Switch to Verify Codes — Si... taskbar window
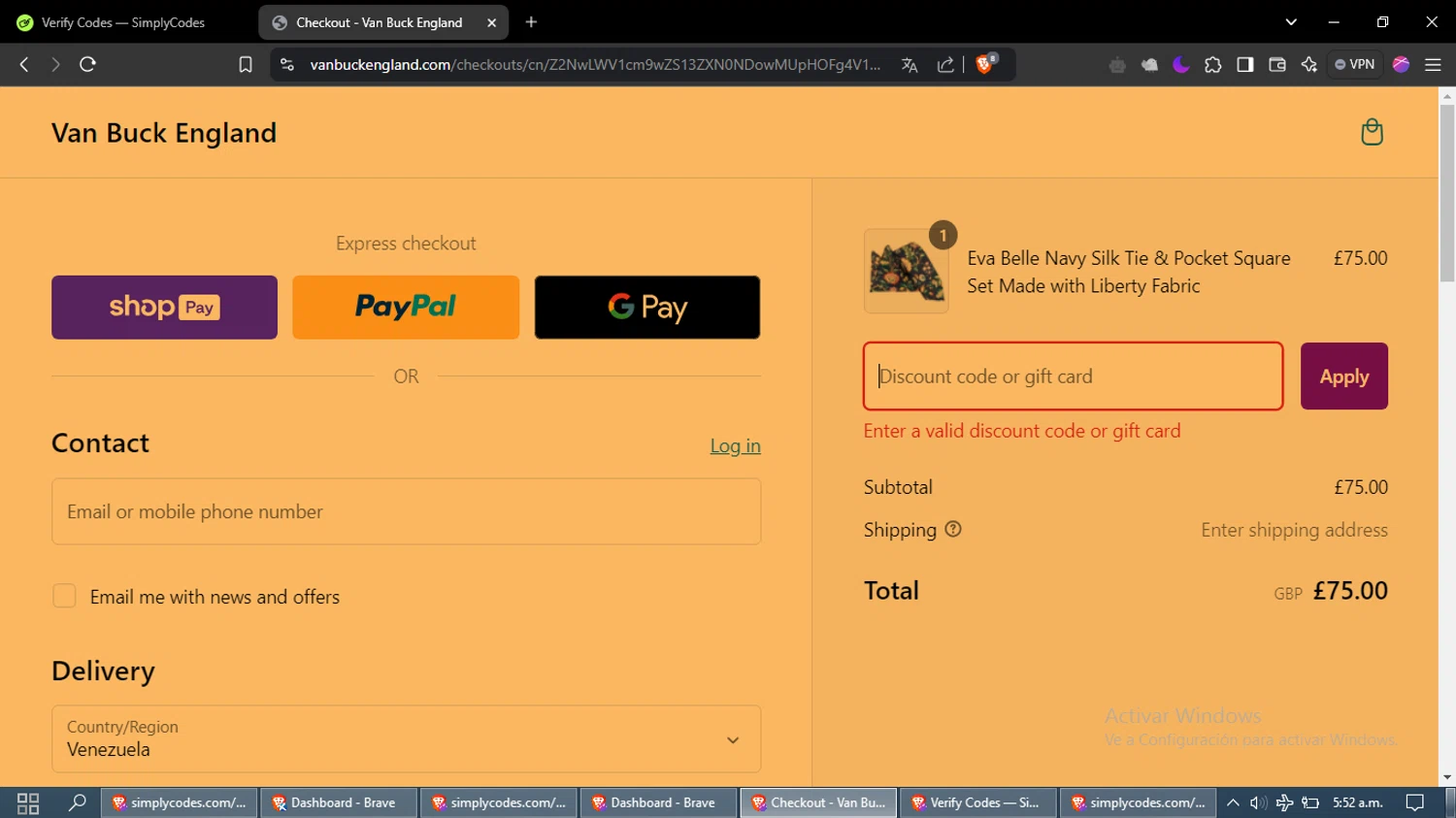Viewport: 1456px width, 818px height. (x=978, y=802)
